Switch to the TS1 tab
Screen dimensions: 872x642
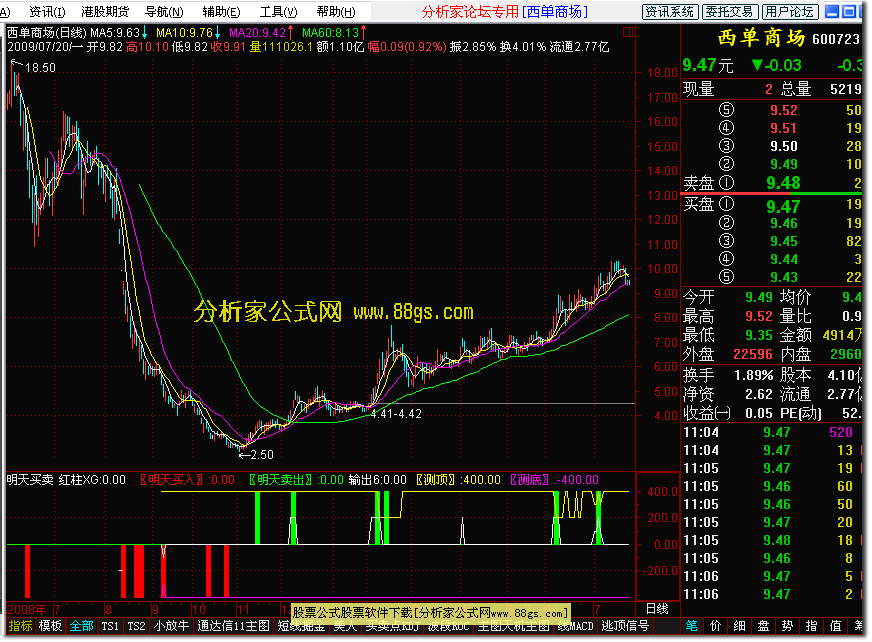pyautogui.click(x=110, y=626)
